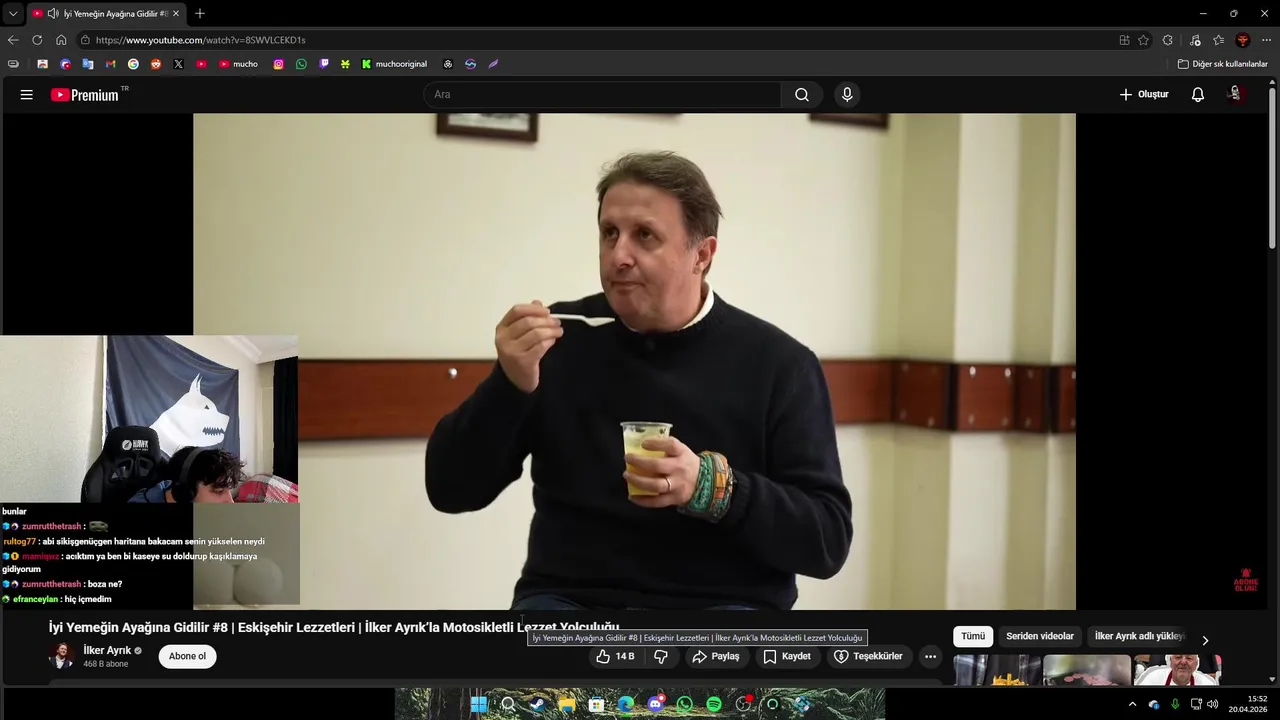
Task: Click chat username efranceylan
Action: click(x=35, y=599)
